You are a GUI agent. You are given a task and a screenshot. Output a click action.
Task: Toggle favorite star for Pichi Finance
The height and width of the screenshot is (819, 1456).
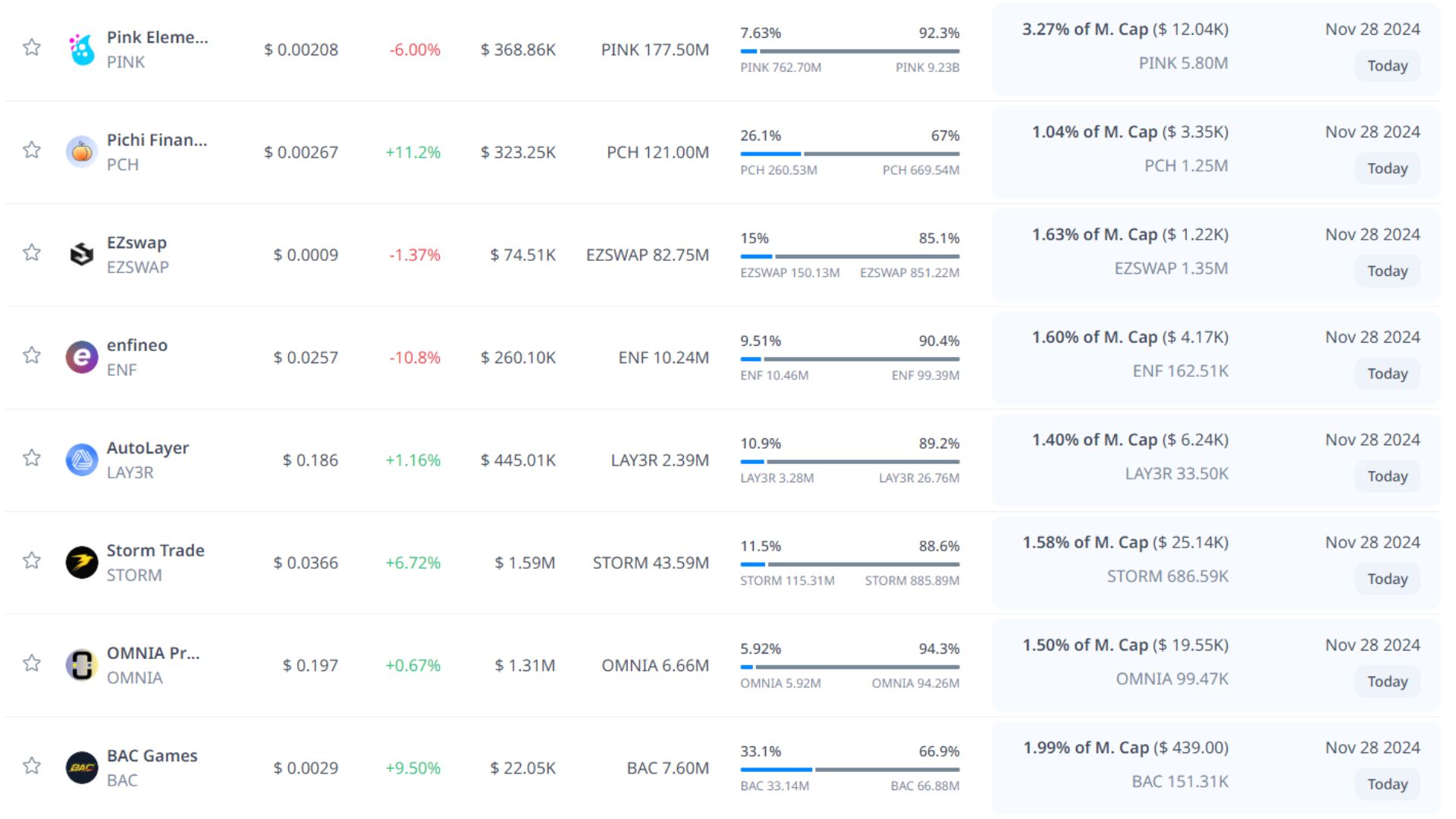32,150
